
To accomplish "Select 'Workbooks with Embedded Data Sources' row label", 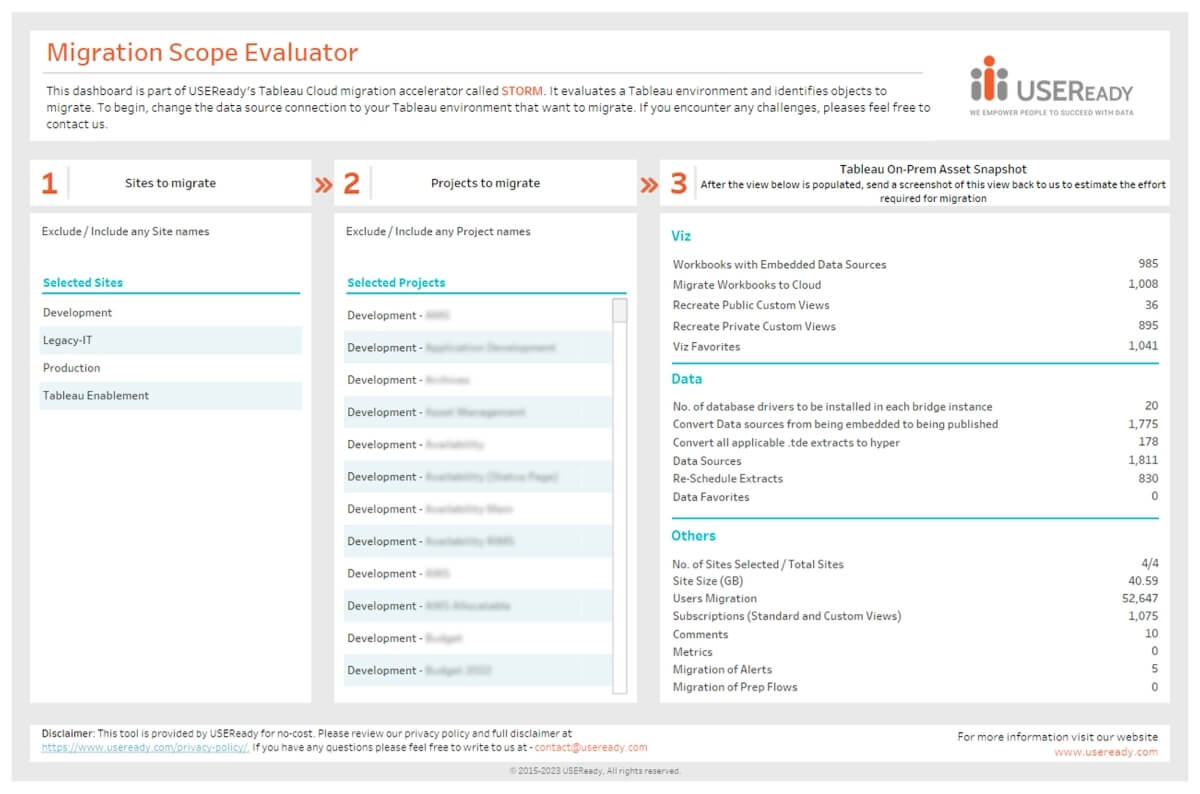I will click(780, 265).
